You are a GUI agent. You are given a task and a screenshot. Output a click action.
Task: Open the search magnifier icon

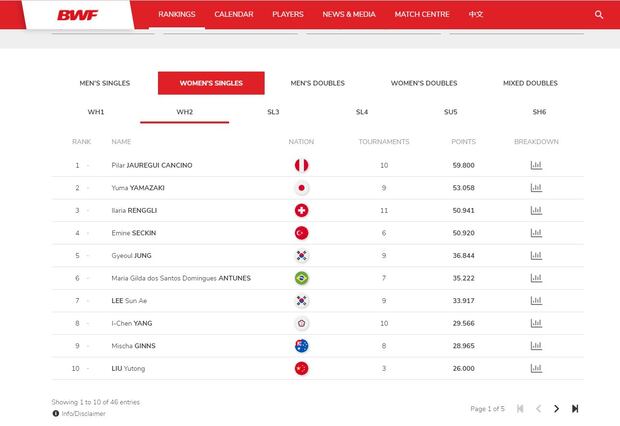coord(599,15)
